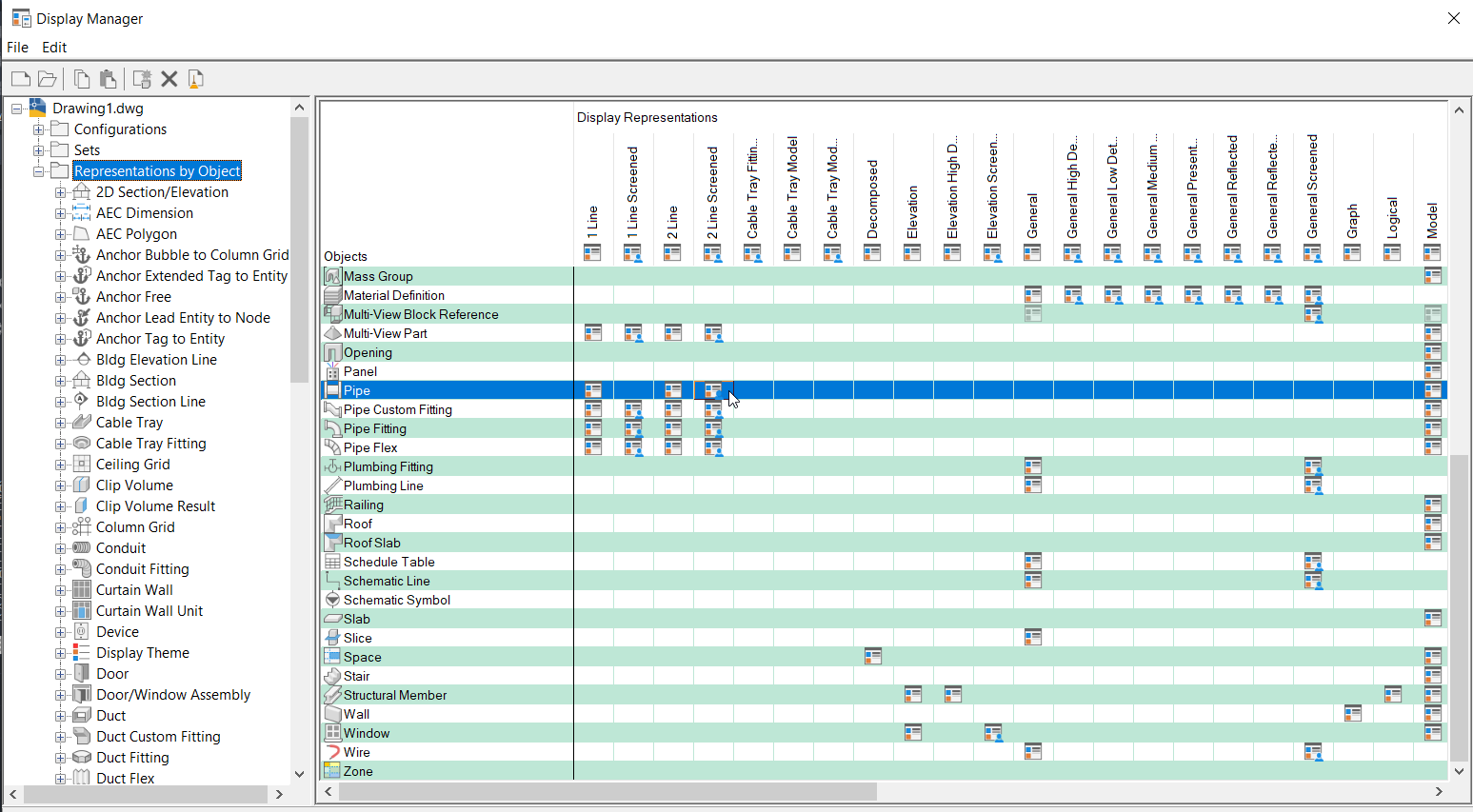The width and height of the screenshot is (1473, 812).
Task: Click the representations grid's scroll-right arrow
Action: (x=1439, y=791)
